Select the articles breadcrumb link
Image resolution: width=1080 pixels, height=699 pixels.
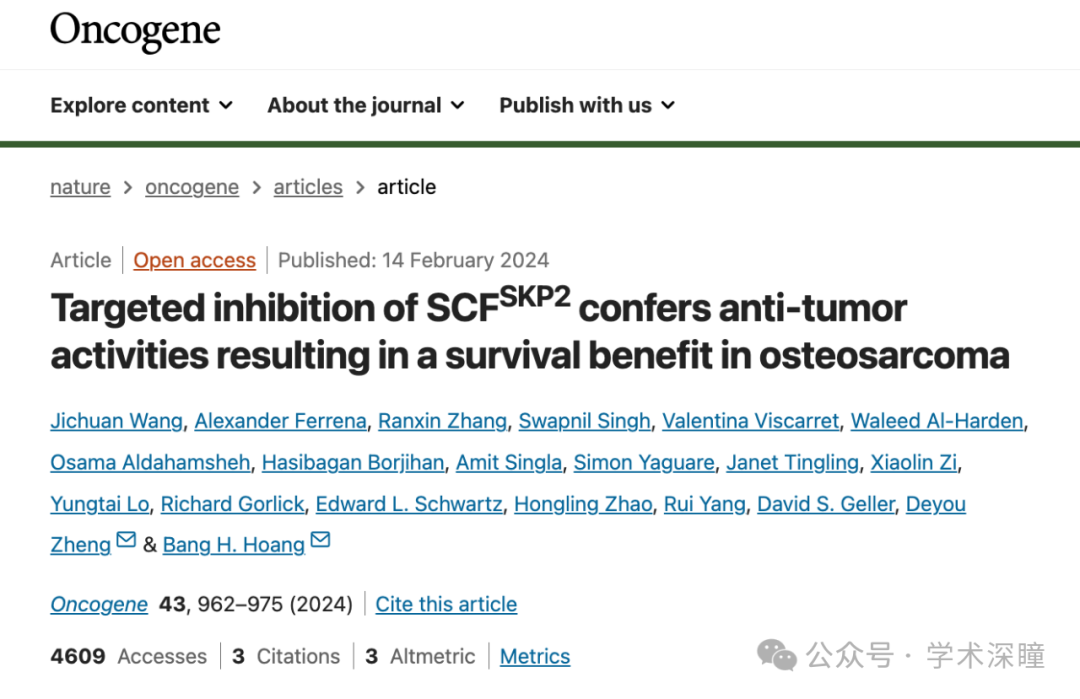[308, 187]
